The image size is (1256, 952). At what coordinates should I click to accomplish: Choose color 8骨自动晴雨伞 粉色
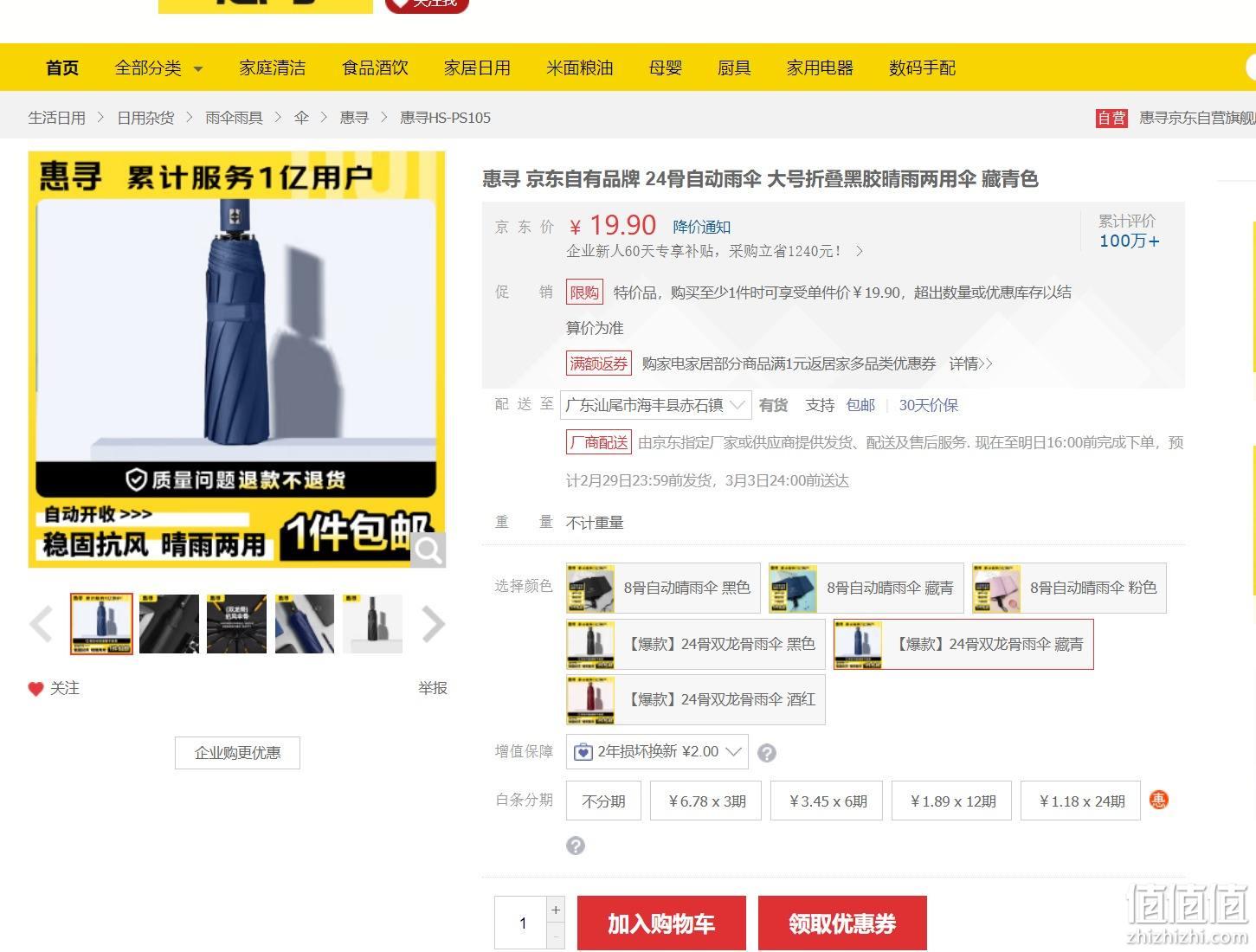click(1069, 588)
